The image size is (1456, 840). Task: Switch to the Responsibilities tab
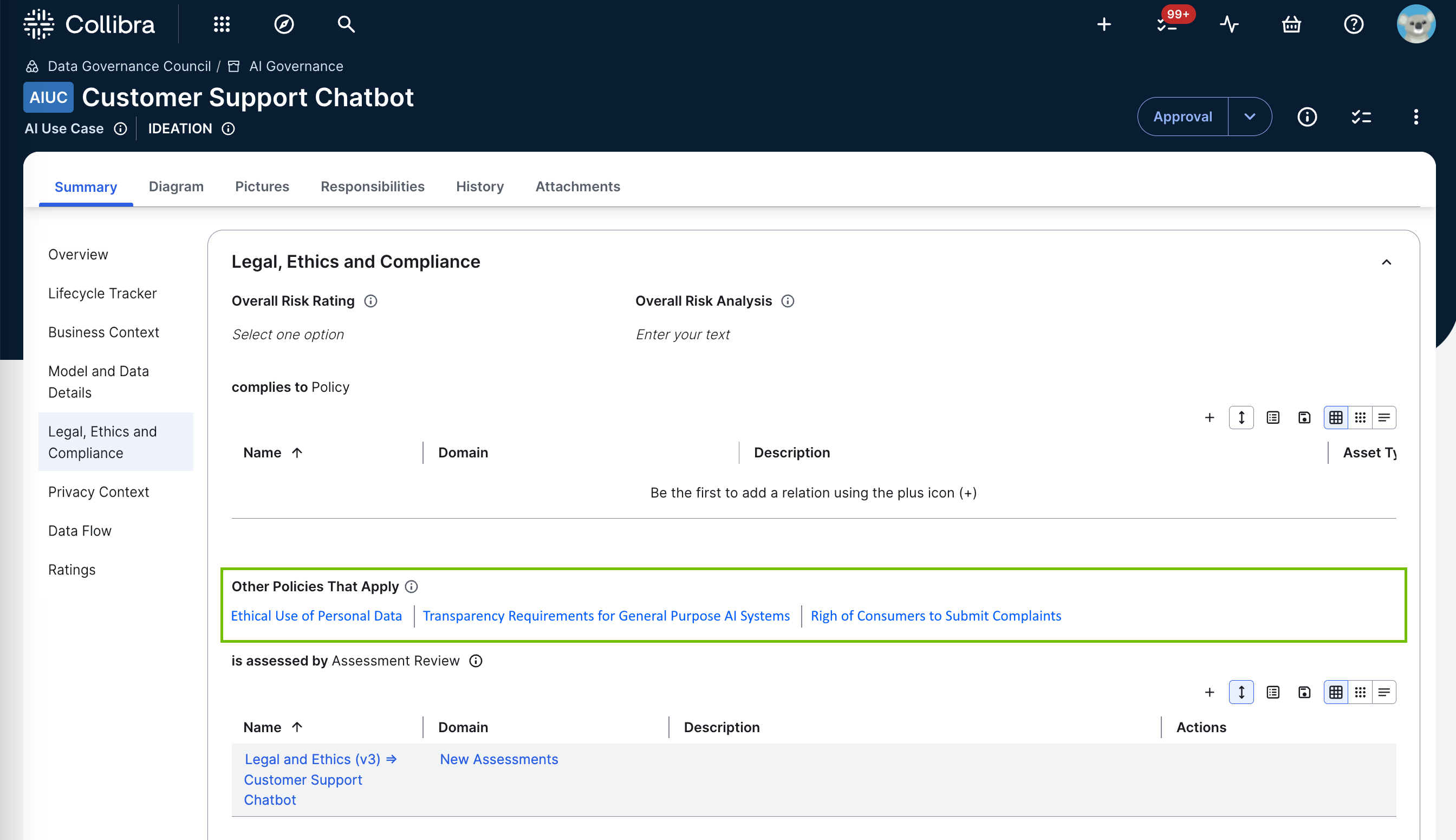(373, 186)
